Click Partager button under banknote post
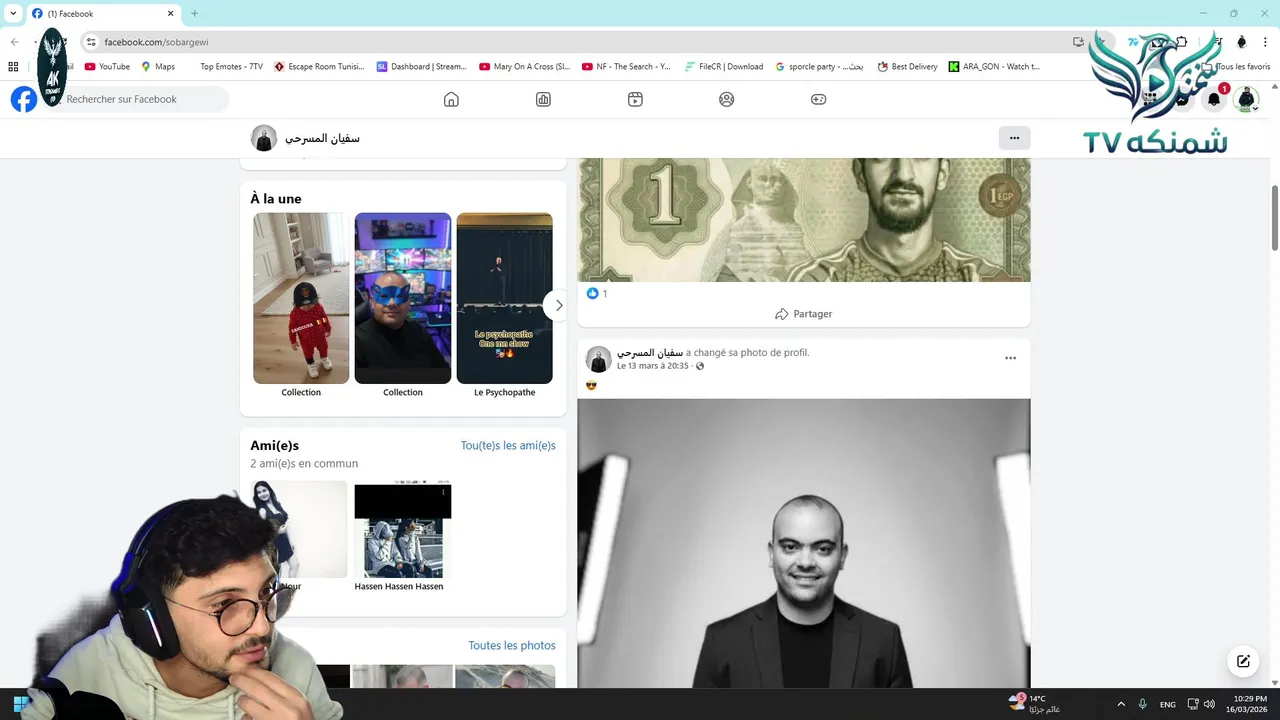The width and height of the screenshot is (1280, 720). pyautogui.click(x=804, y=314)
